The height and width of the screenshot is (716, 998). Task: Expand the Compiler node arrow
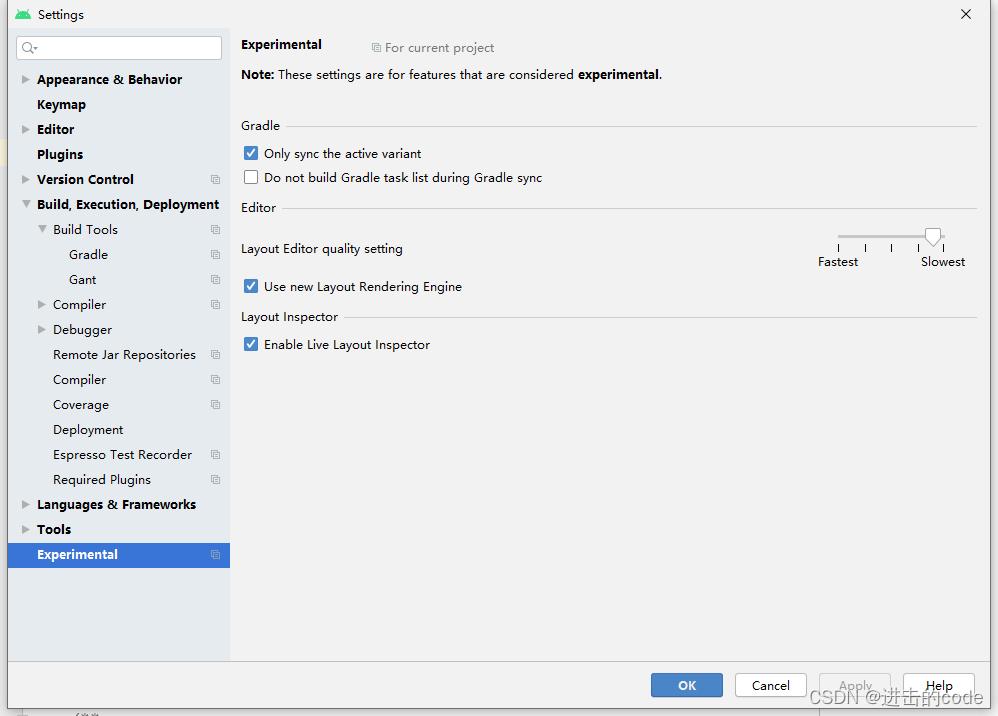(x=41, y=305)
